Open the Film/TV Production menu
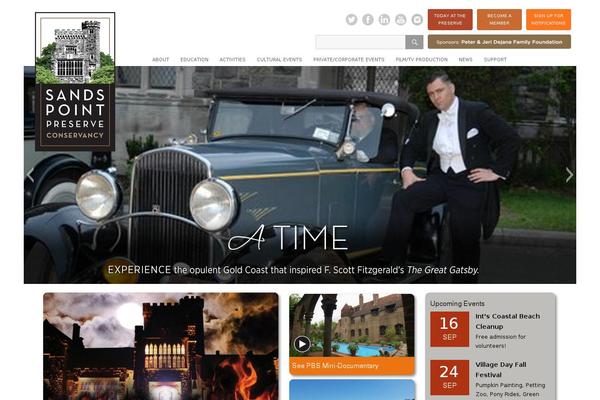The image size is (600, 400). coord(422,60)
